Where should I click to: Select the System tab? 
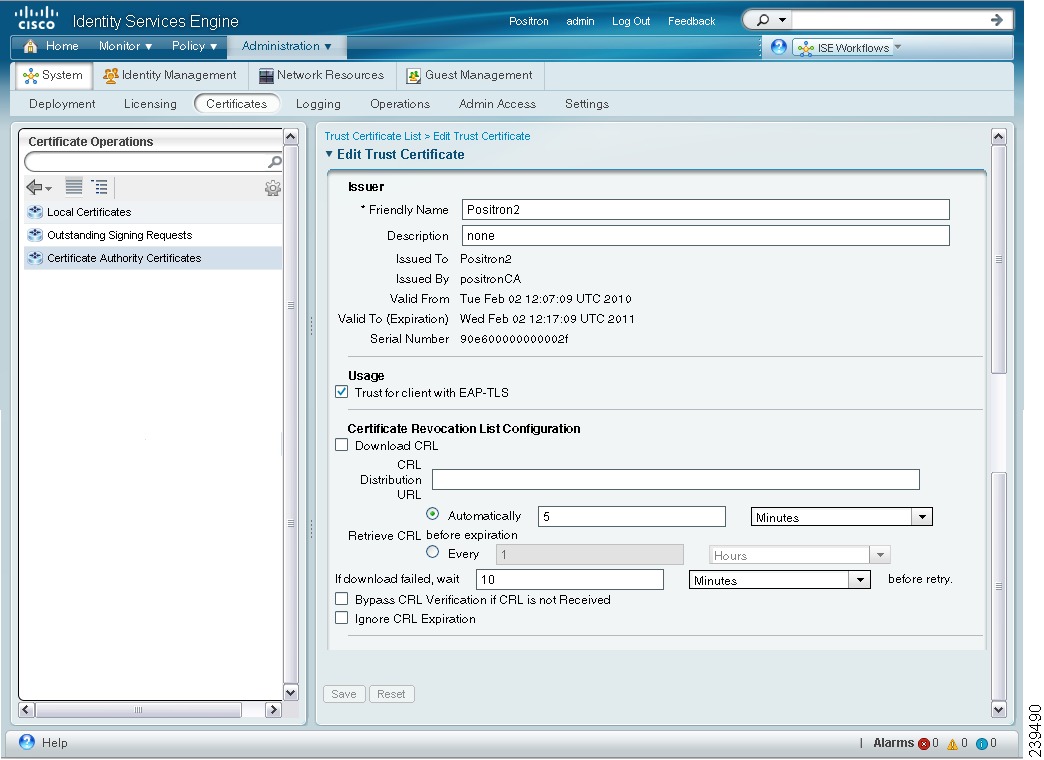(53, 75)
